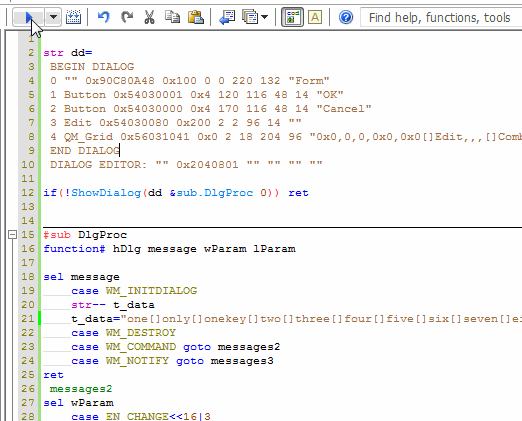Click the go back arrow icon
Screen dimensions: 522x421
click(x=227, y=17)
